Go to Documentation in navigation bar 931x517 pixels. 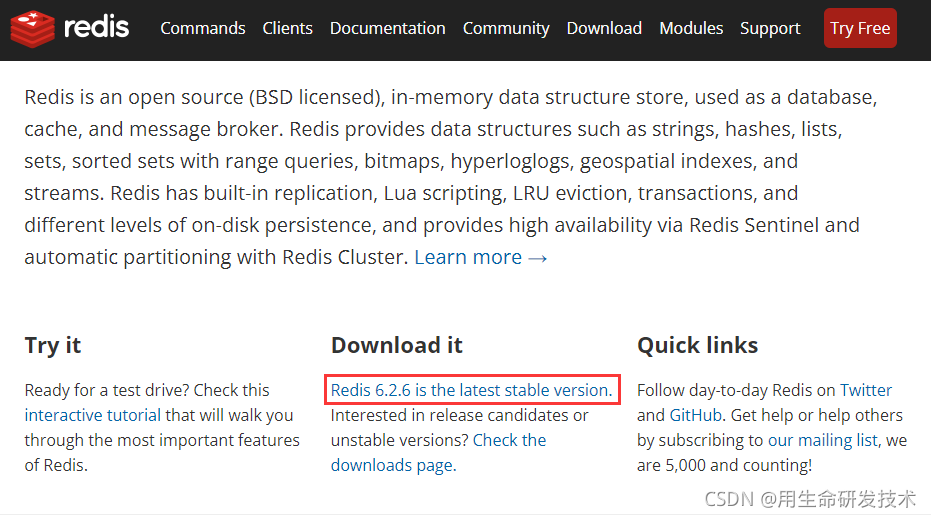pyautogui.click(x=388, y=28)
